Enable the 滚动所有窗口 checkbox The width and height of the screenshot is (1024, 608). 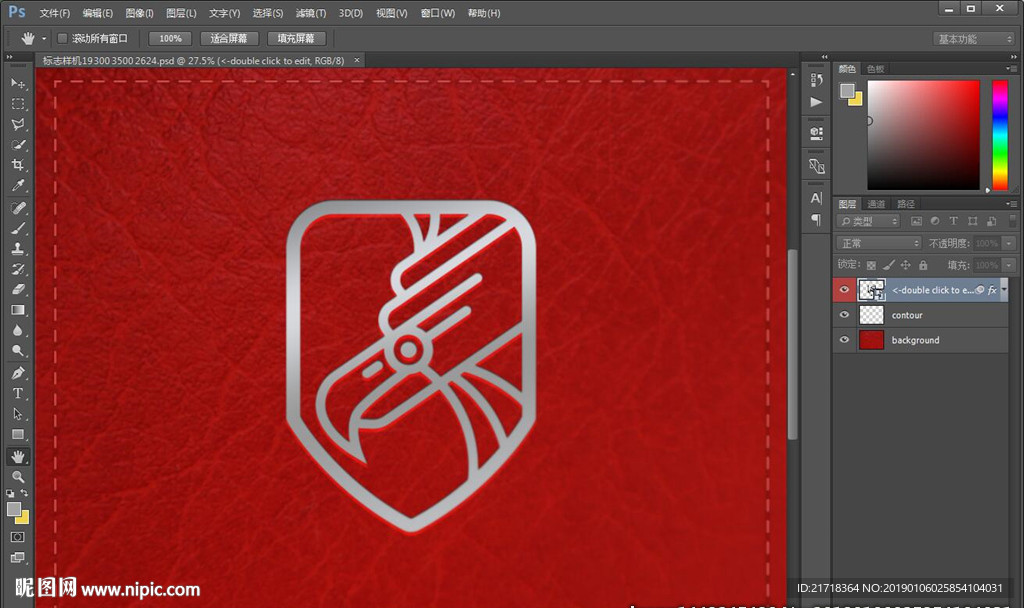[x=62, y=39]
